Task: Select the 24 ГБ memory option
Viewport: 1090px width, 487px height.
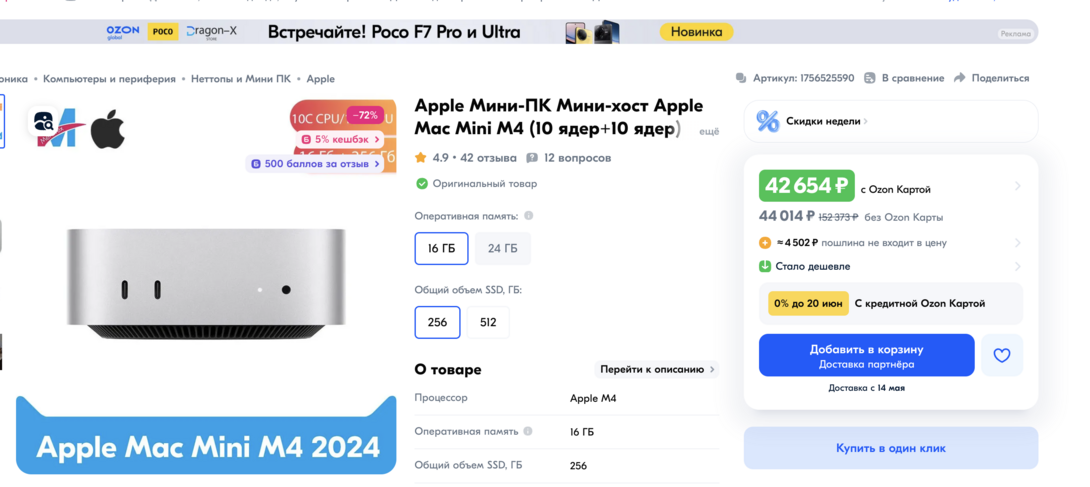Action: point(503,249)
